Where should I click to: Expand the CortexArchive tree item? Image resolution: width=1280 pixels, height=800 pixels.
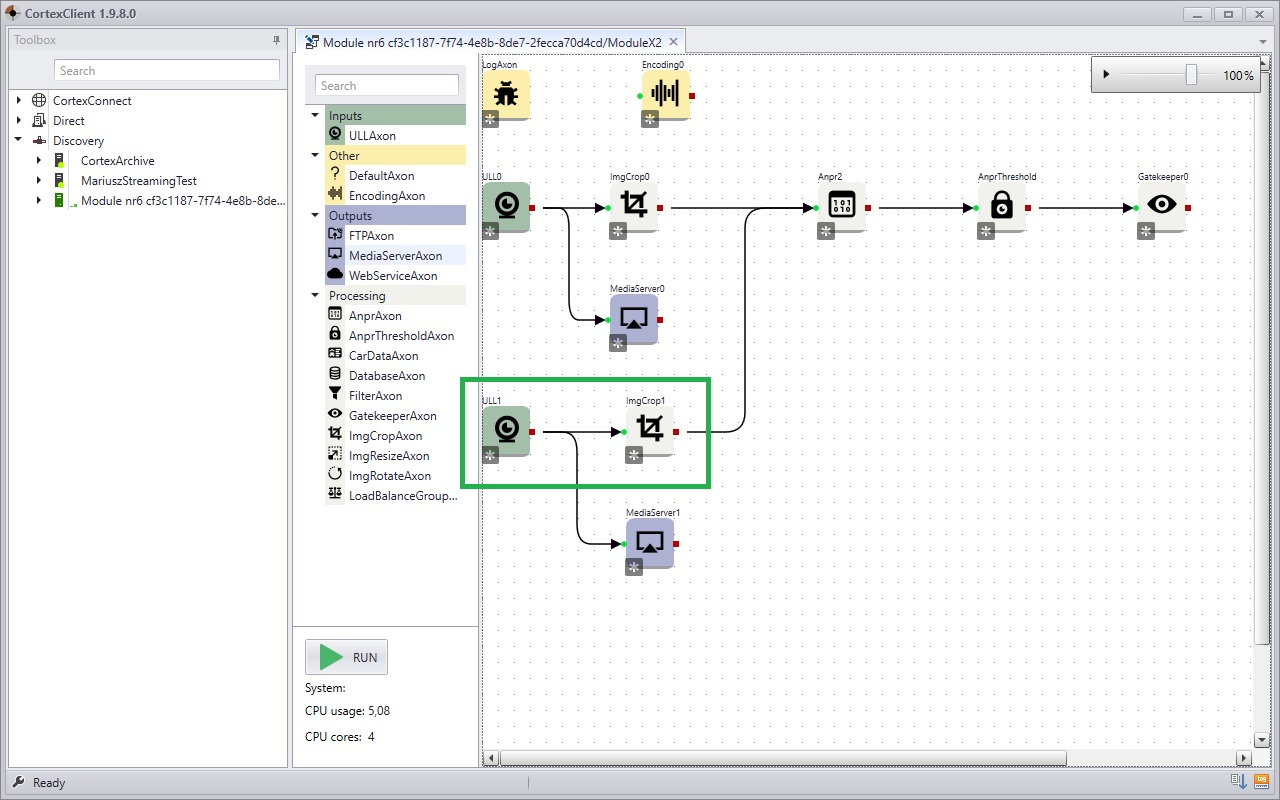39,160
